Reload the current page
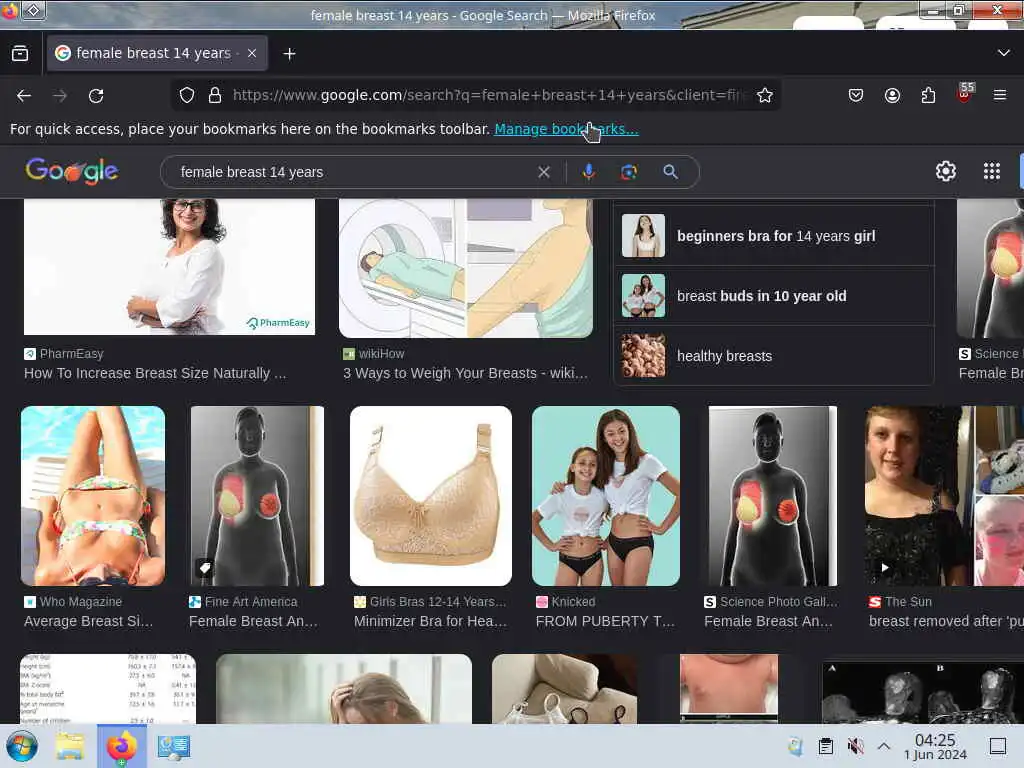 click(x=96, y=96)
